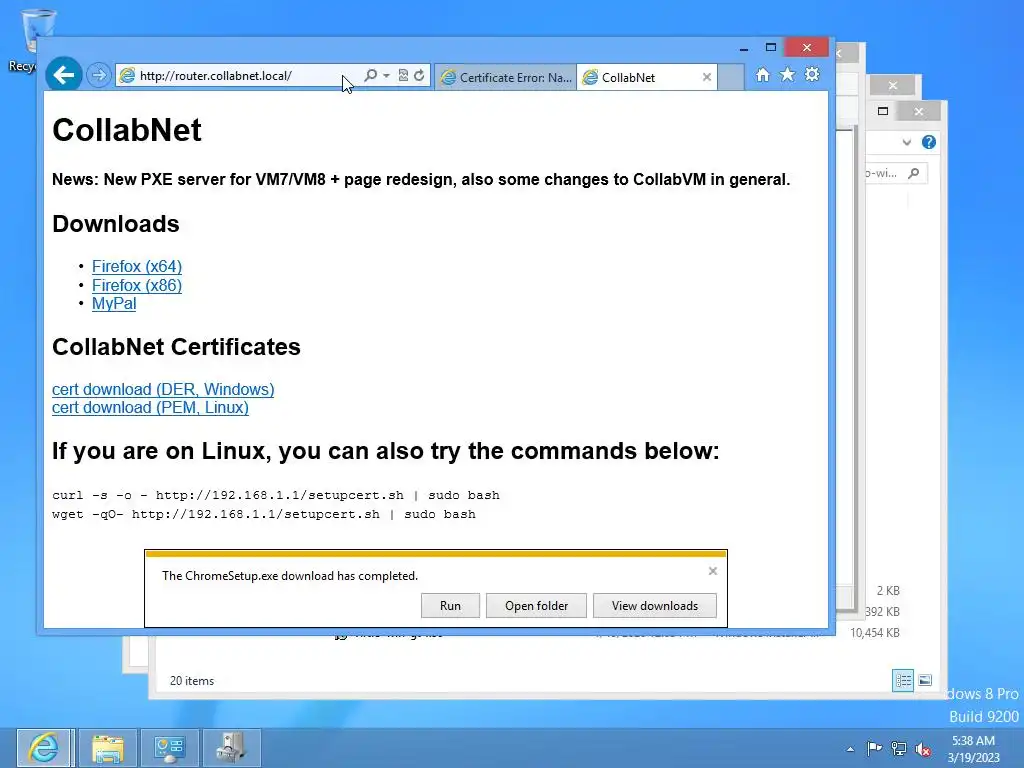
Task: Close the CollabNet tab
Action: click(x=707, y=77)
